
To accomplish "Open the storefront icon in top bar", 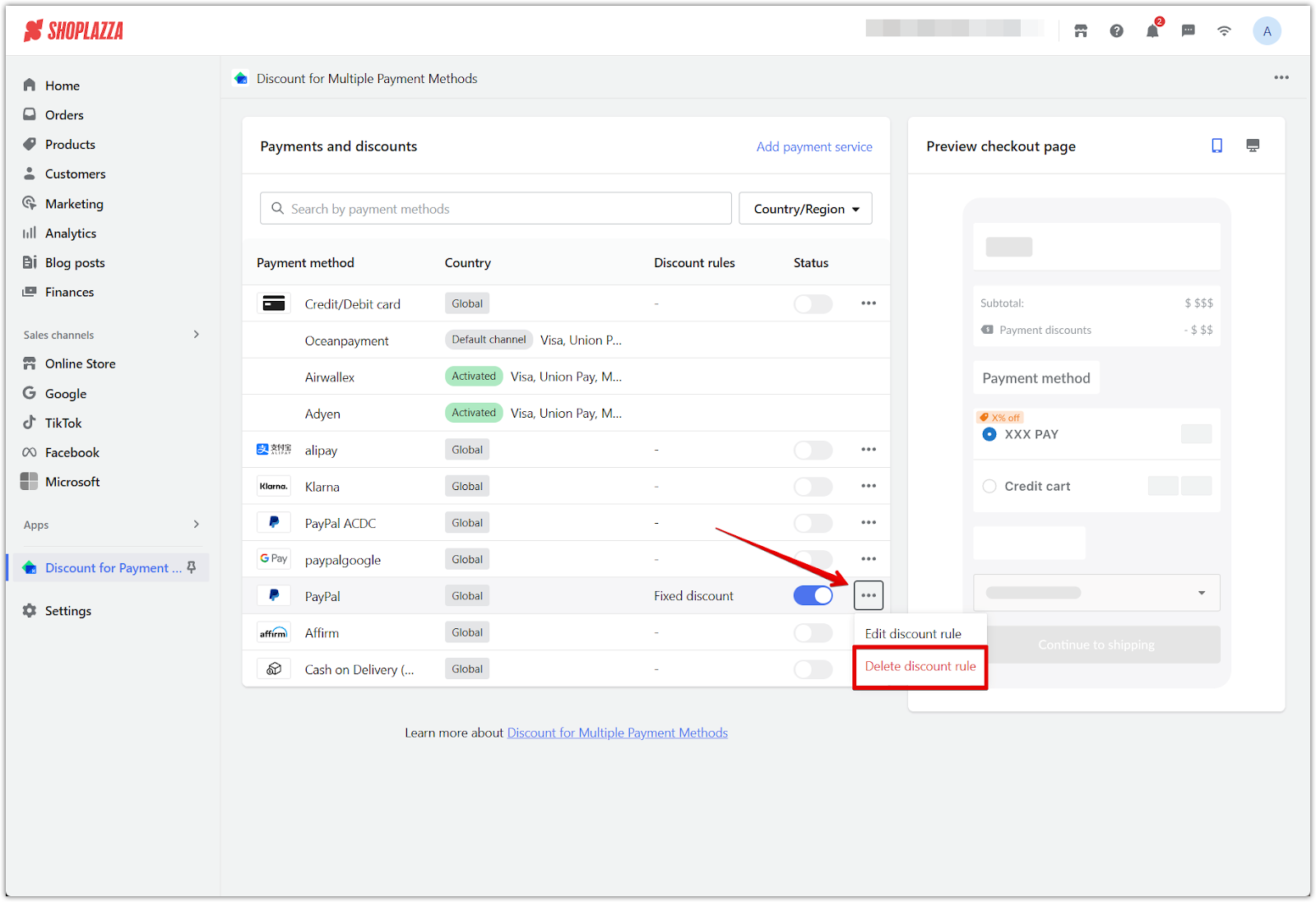I will pyautogui.click(x=1081, y=31).
